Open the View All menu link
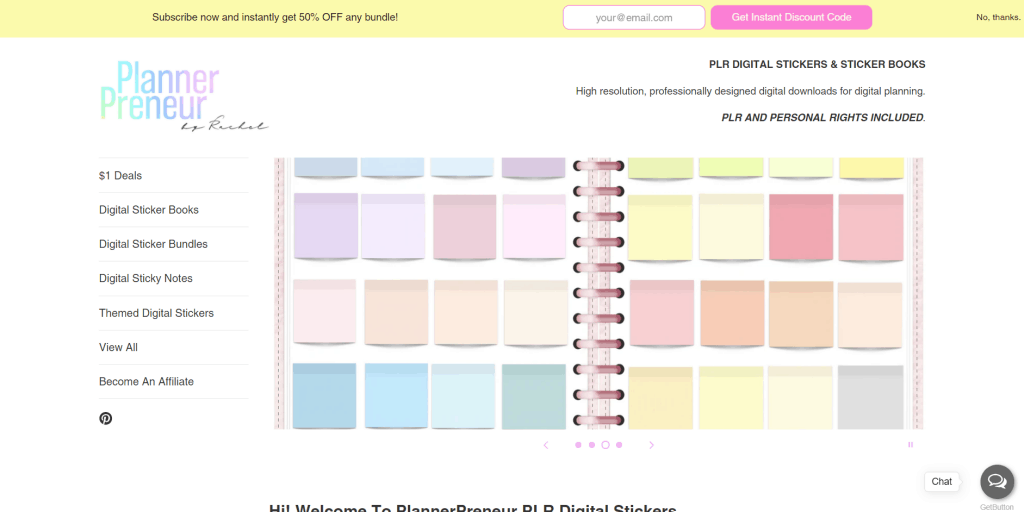1024x512 pixels. click(x=118, y=347)
